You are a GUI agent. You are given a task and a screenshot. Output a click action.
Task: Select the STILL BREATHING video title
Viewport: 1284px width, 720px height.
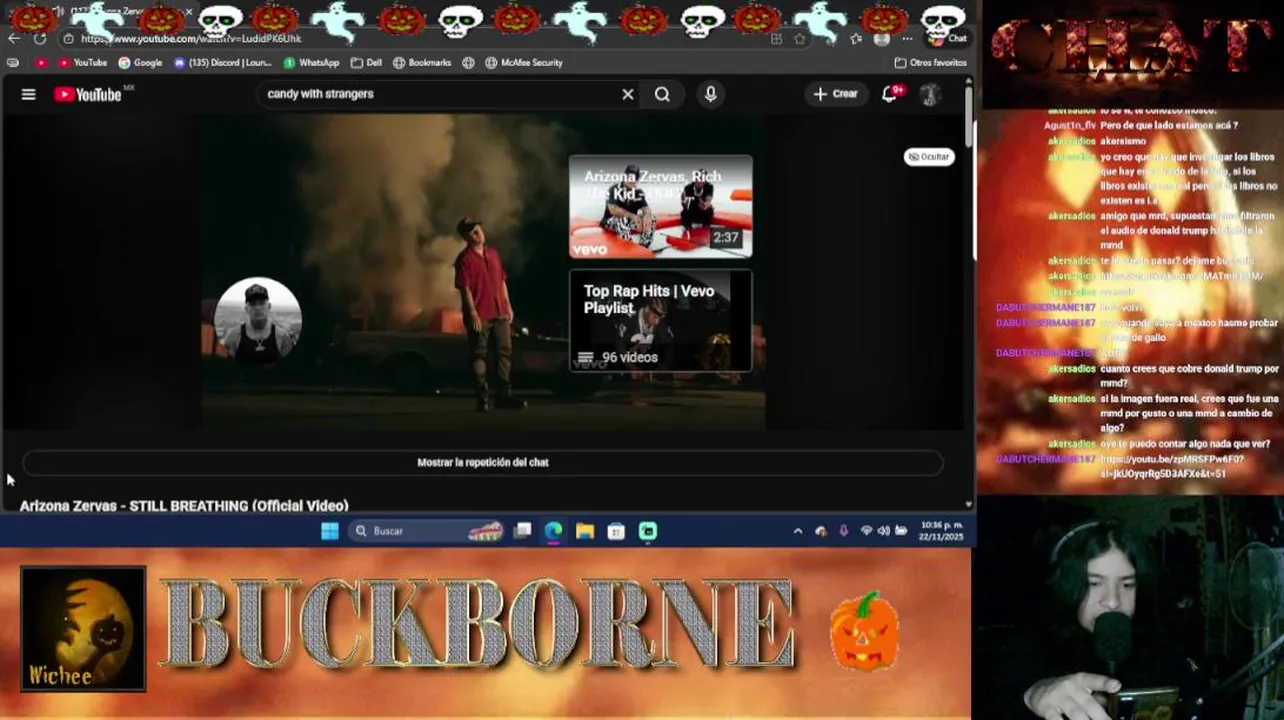(184, 505)
